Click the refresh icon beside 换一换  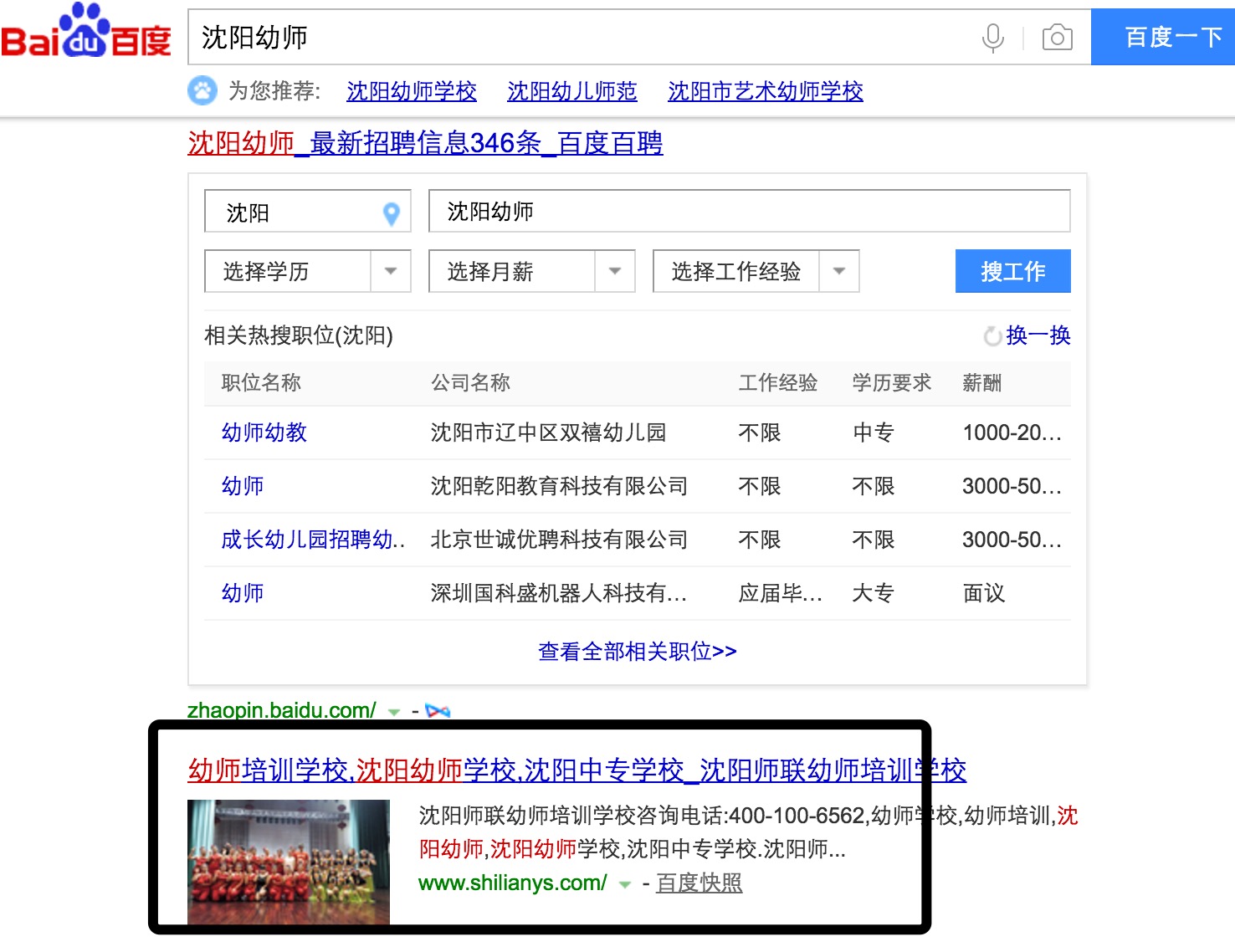pos(992,336)
